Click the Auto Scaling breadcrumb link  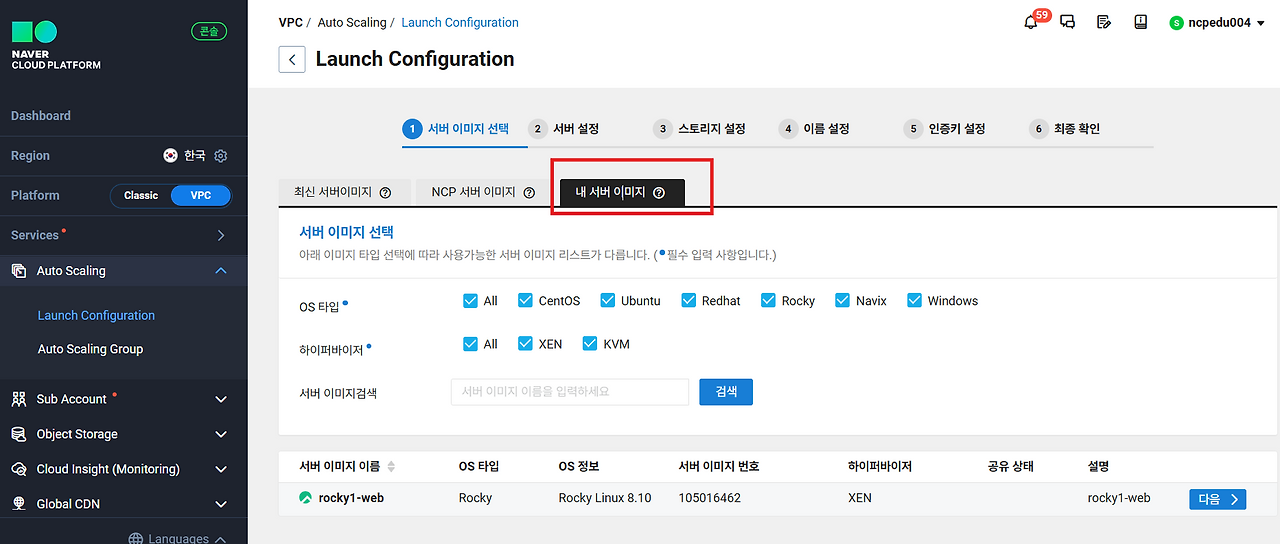[353, 22]
